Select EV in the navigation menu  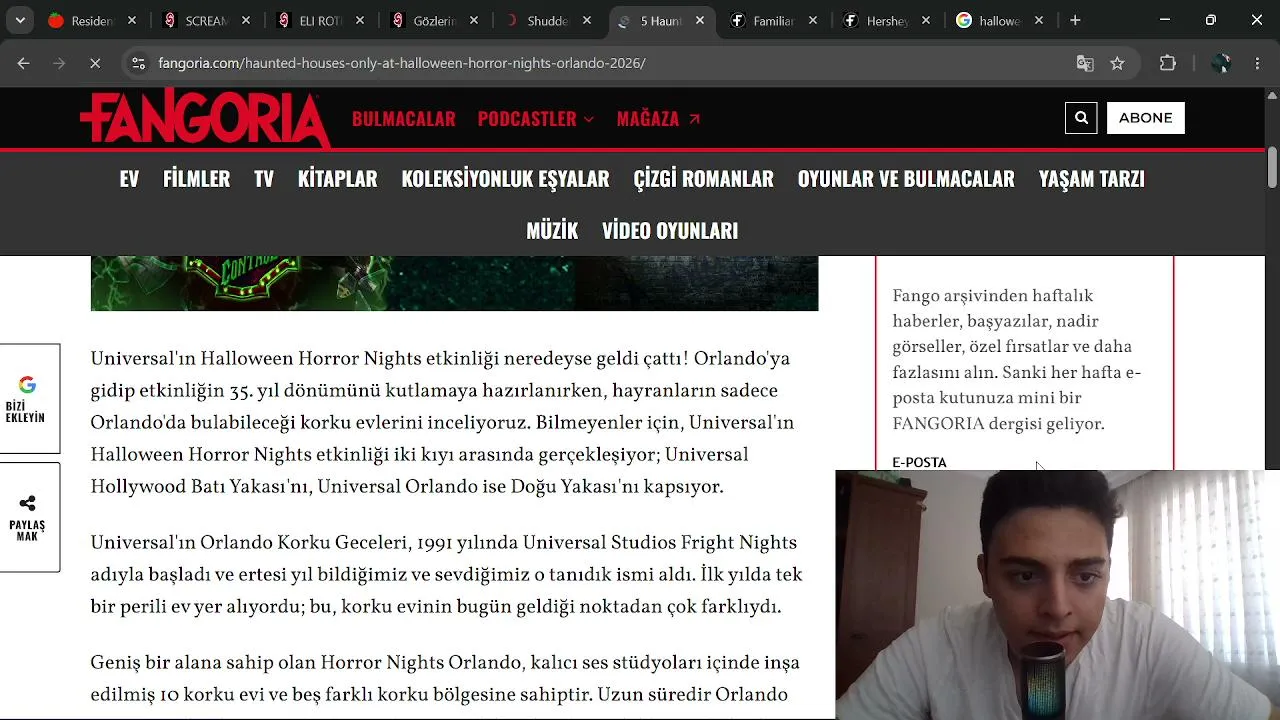pos(129,179)
